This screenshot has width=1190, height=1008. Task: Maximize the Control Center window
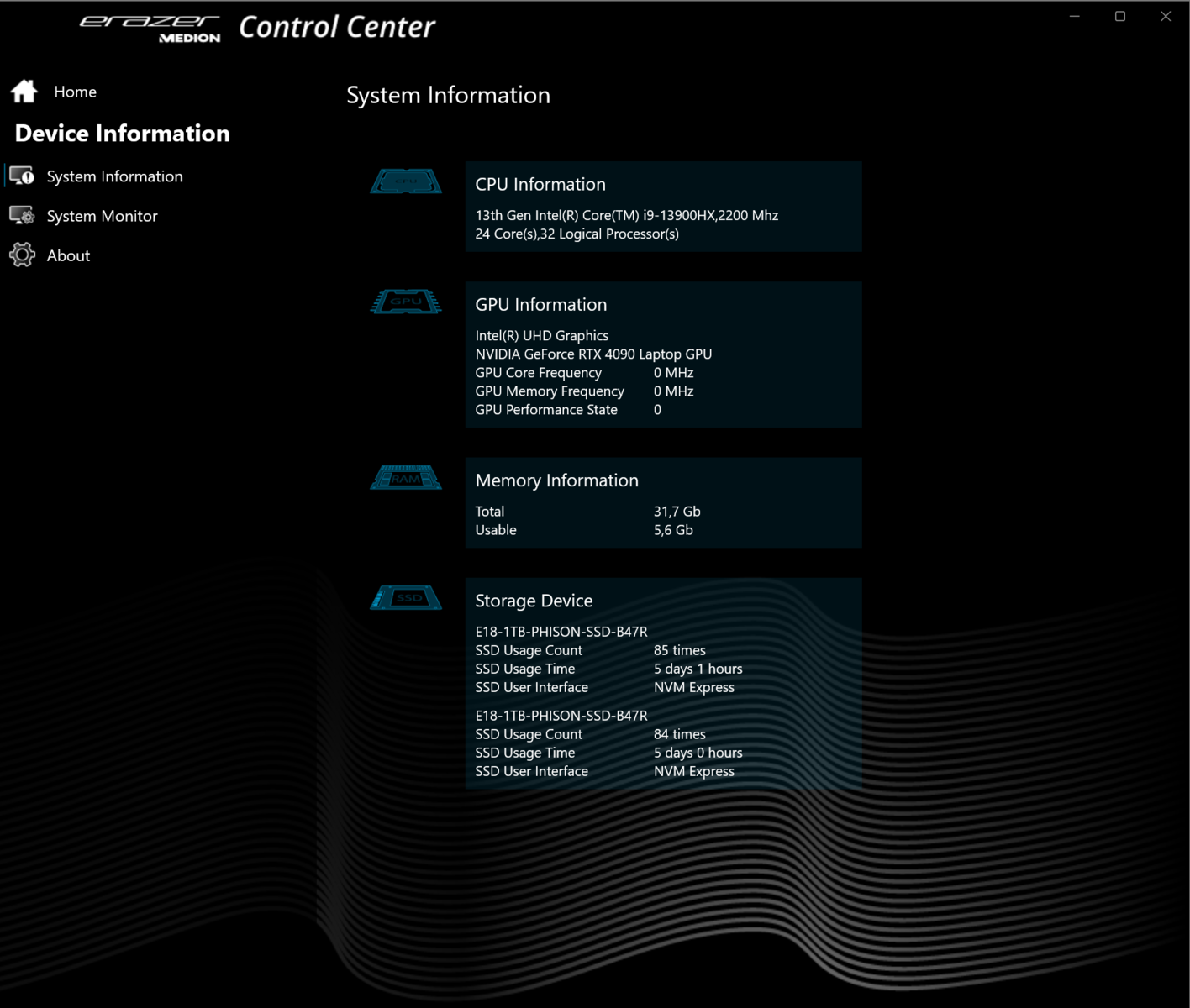pos(1120,16)
